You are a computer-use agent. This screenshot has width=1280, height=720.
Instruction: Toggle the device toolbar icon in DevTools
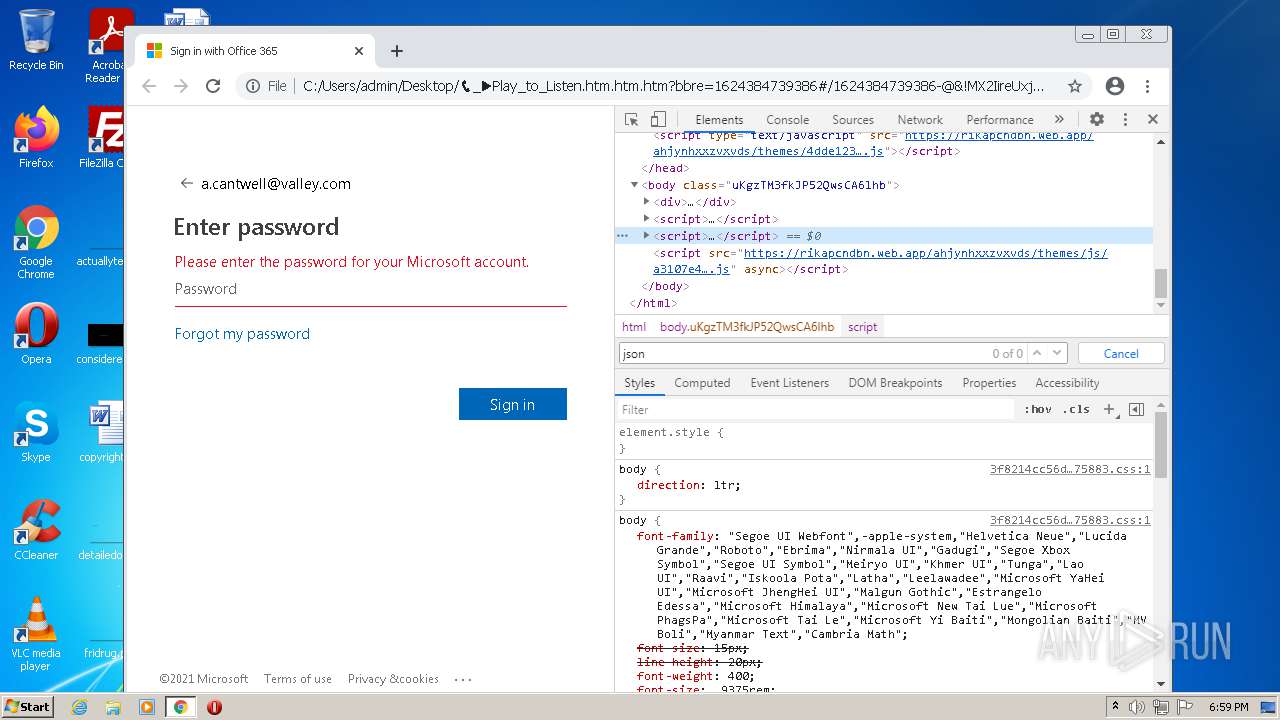click(658, 119)
